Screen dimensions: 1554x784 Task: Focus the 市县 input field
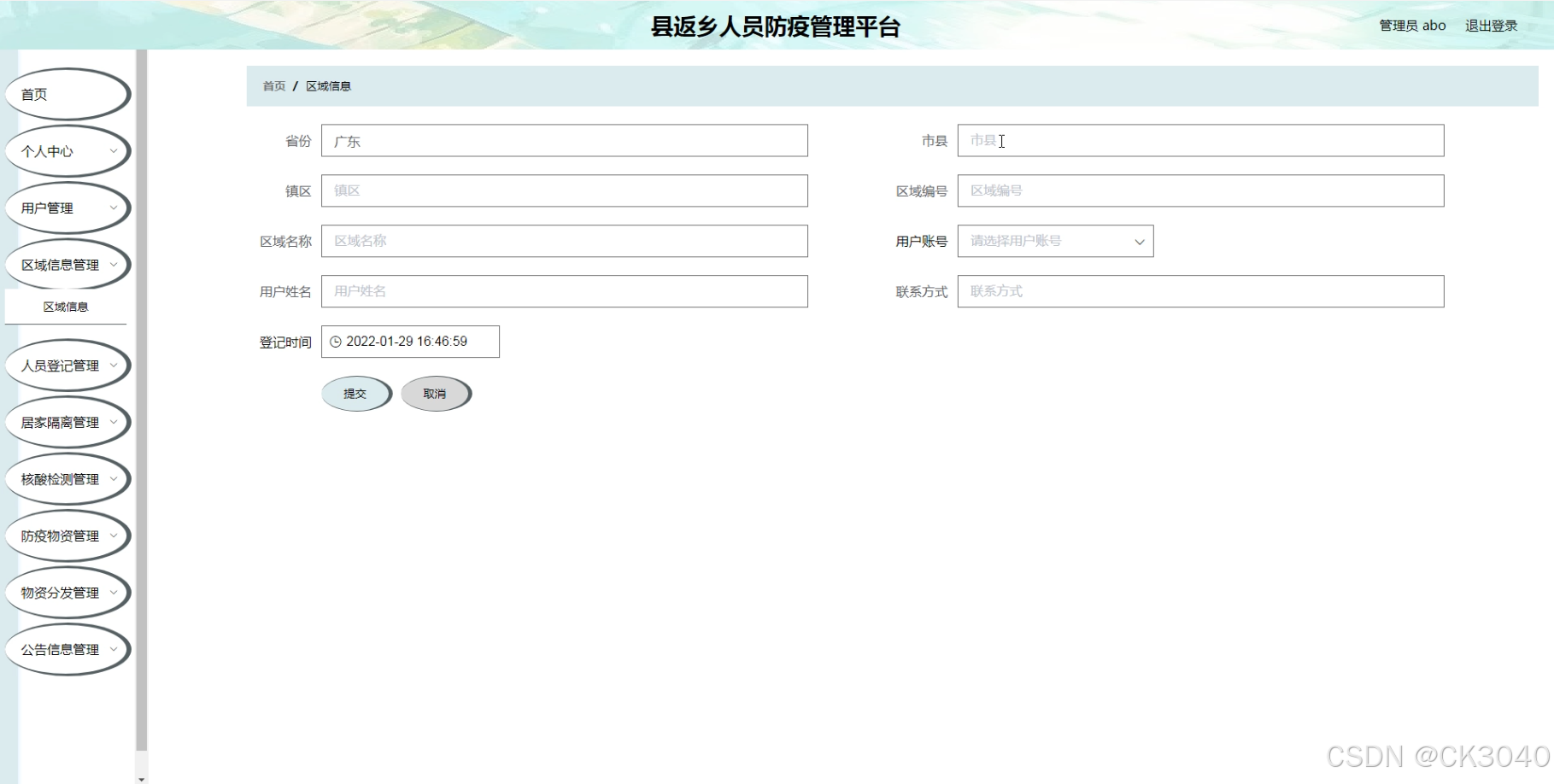1200,141
